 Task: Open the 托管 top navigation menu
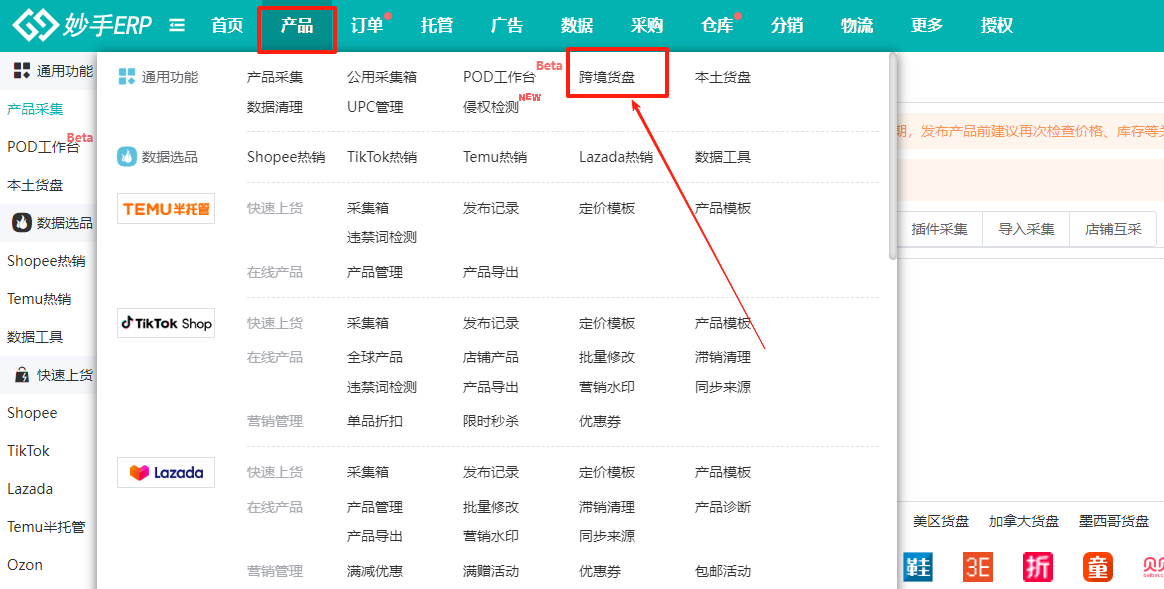(x=436, y=25)
